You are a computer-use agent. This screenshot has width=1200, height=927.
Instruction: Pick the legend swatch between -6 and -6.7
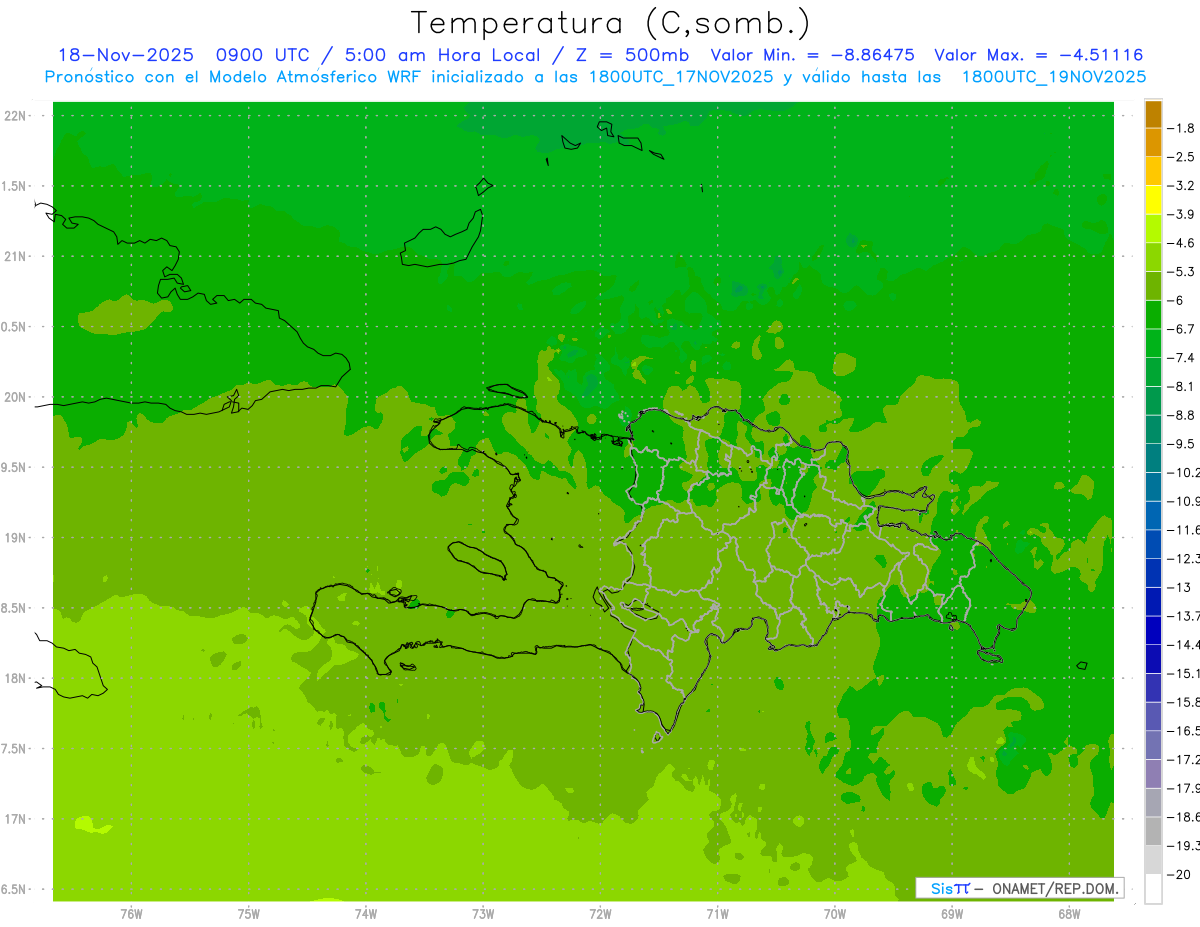[x=1153, y=315]
